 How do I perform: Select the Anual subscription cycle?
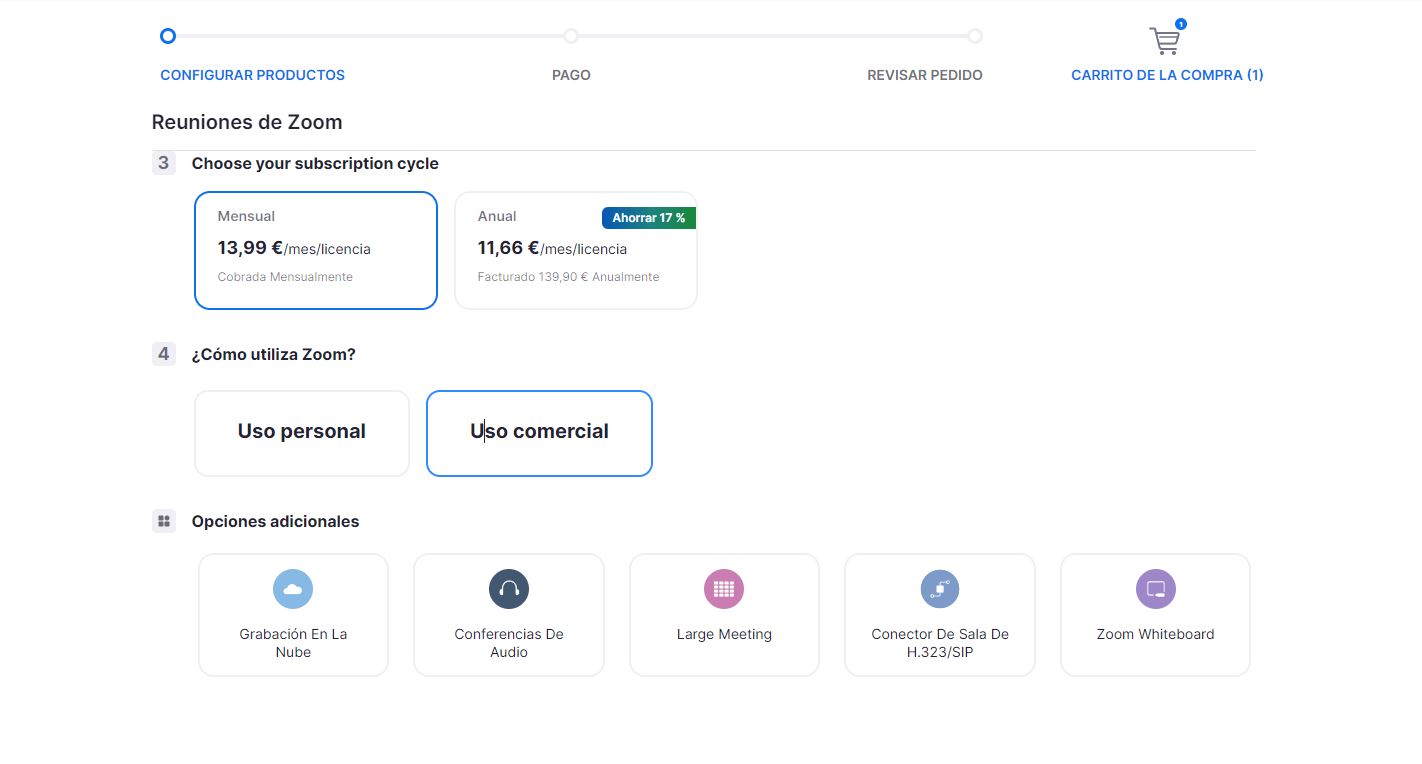point(576,250)
